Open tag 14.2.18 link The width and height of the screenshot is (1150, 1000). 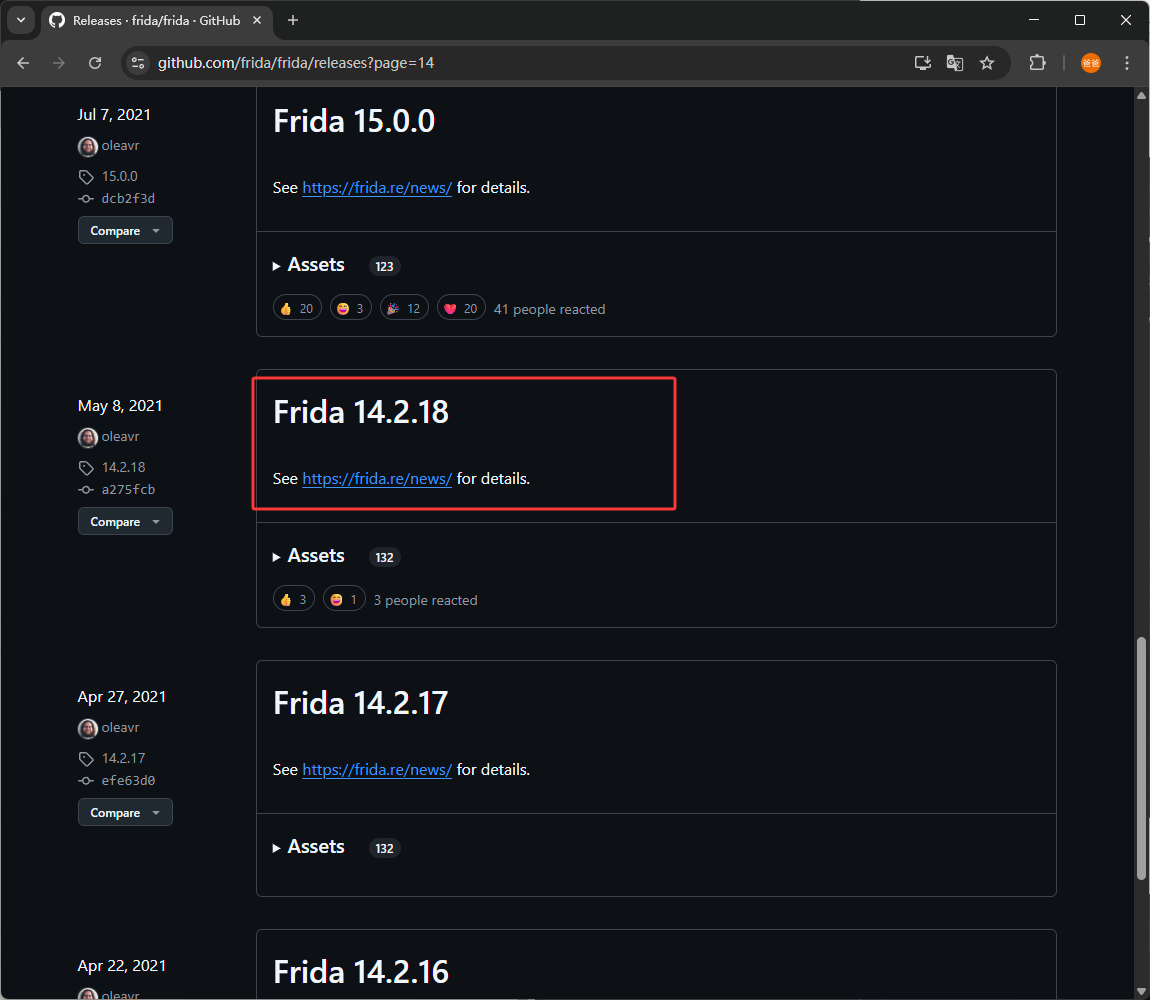[123, 467]
